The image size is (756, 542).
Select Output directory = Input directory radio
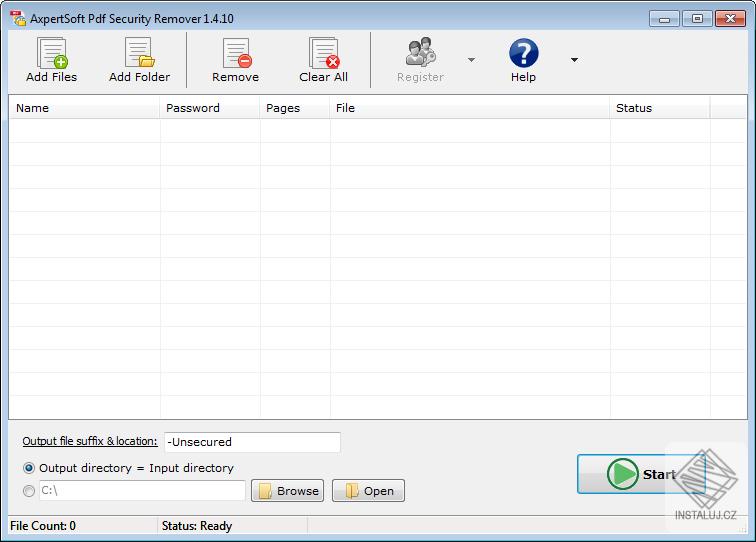(29, 468)
